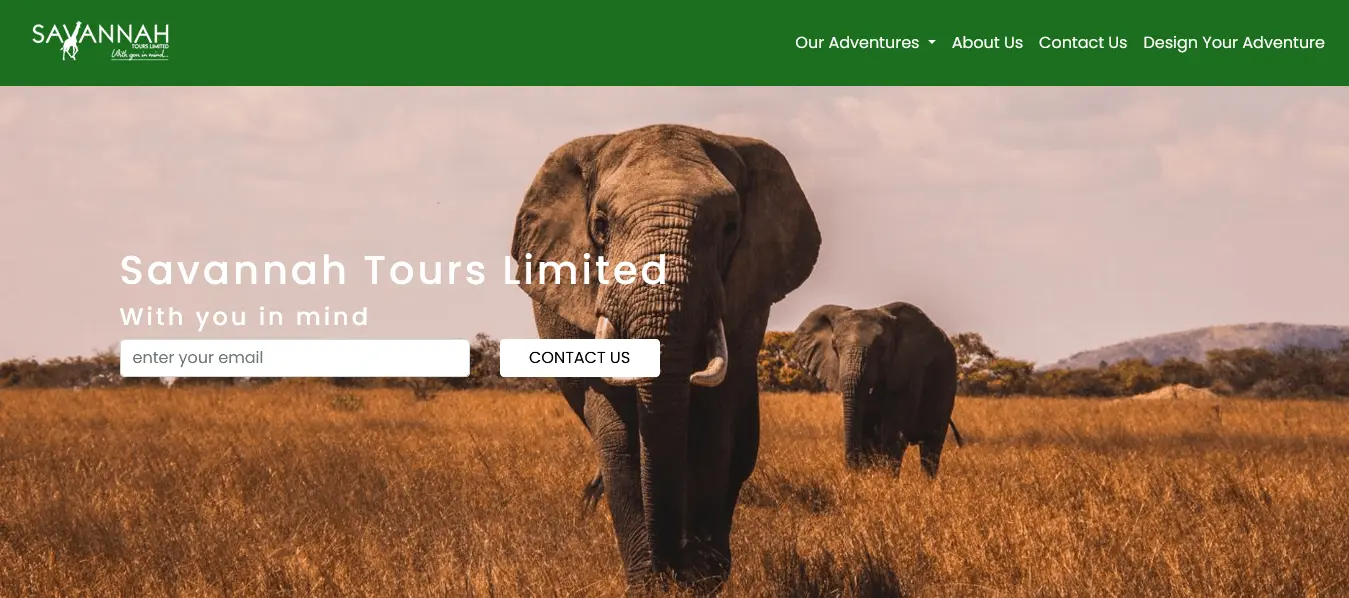Click the white CONTACT US button
Screen dimensions: 1349x598
580,358
